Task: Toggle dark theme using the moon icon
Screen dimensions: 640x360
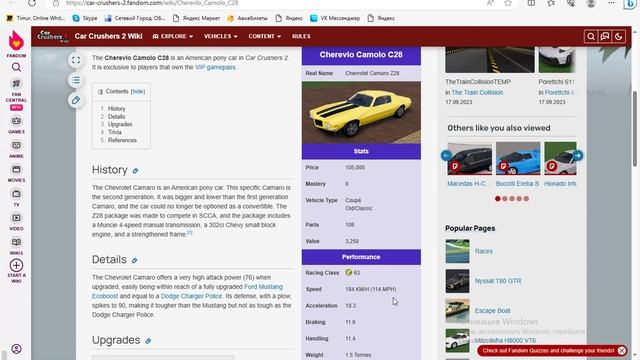Action: coord(619,37)
